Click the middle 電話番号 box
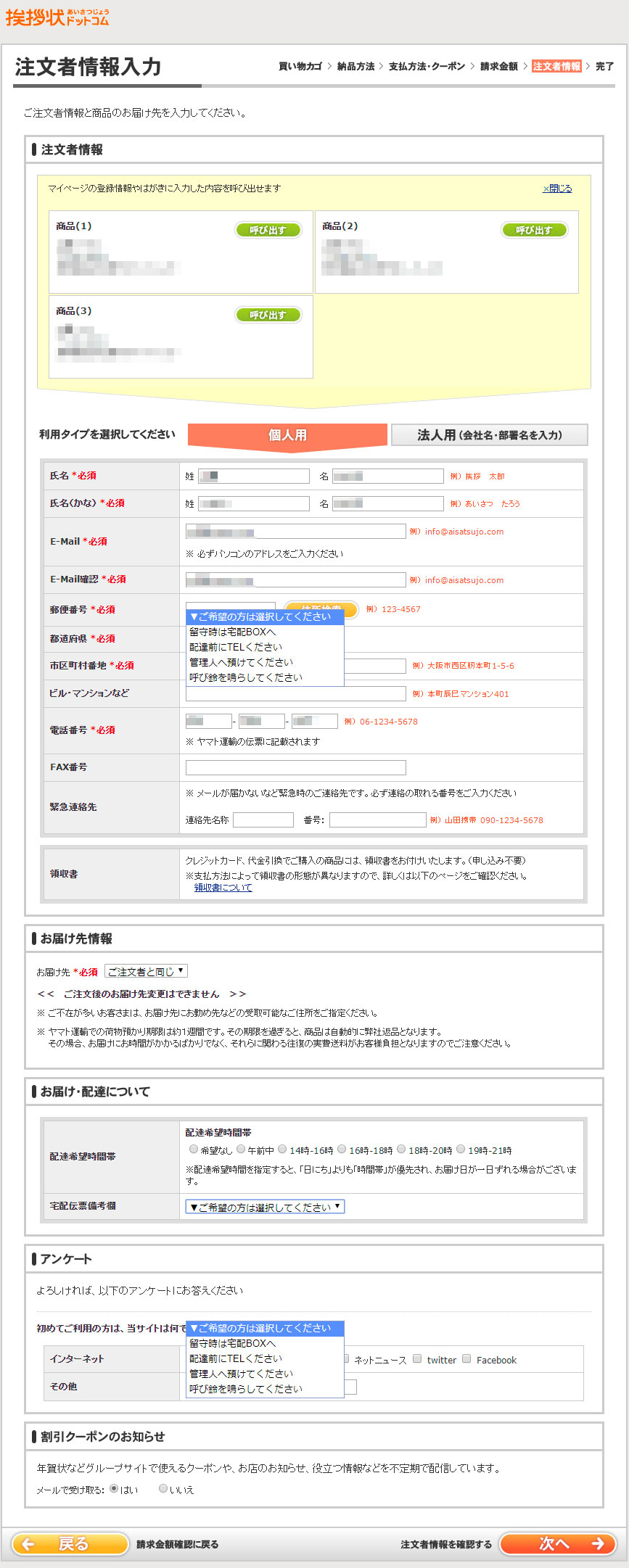The image size is (629, 1568). pyautogui.click(x=262, y=721)
